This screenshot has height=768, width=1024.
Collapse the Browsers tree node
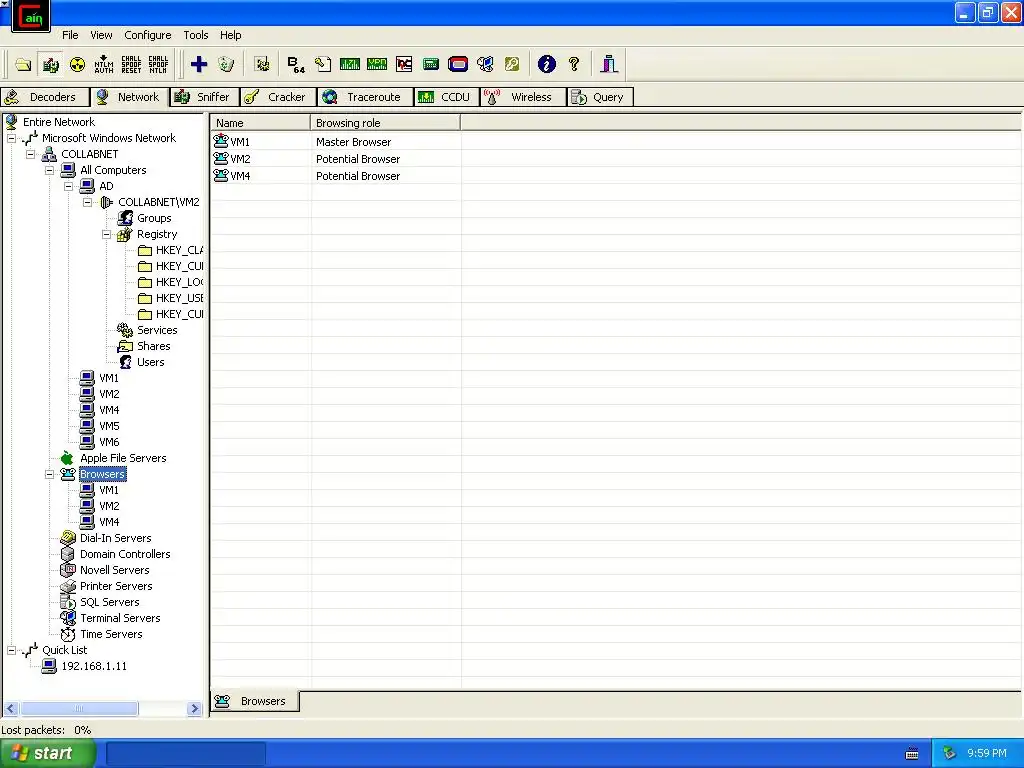click(50, 475)
